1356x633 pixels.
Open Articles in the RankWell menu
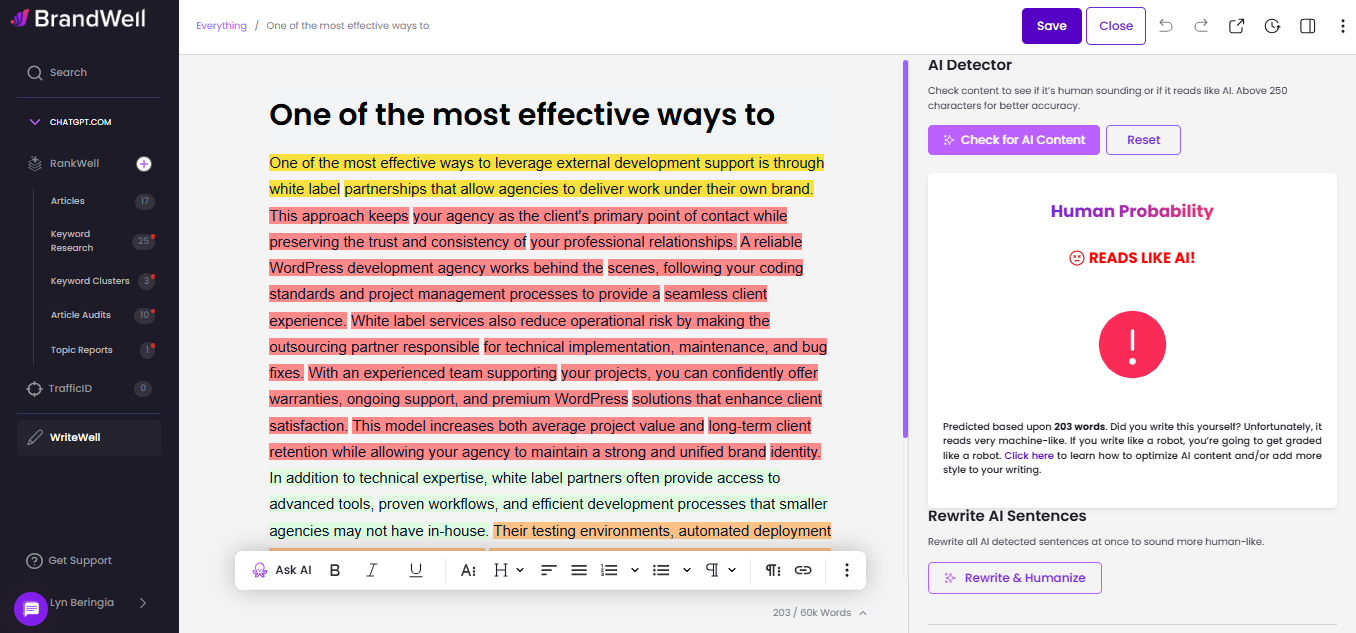tap(68, 201)
